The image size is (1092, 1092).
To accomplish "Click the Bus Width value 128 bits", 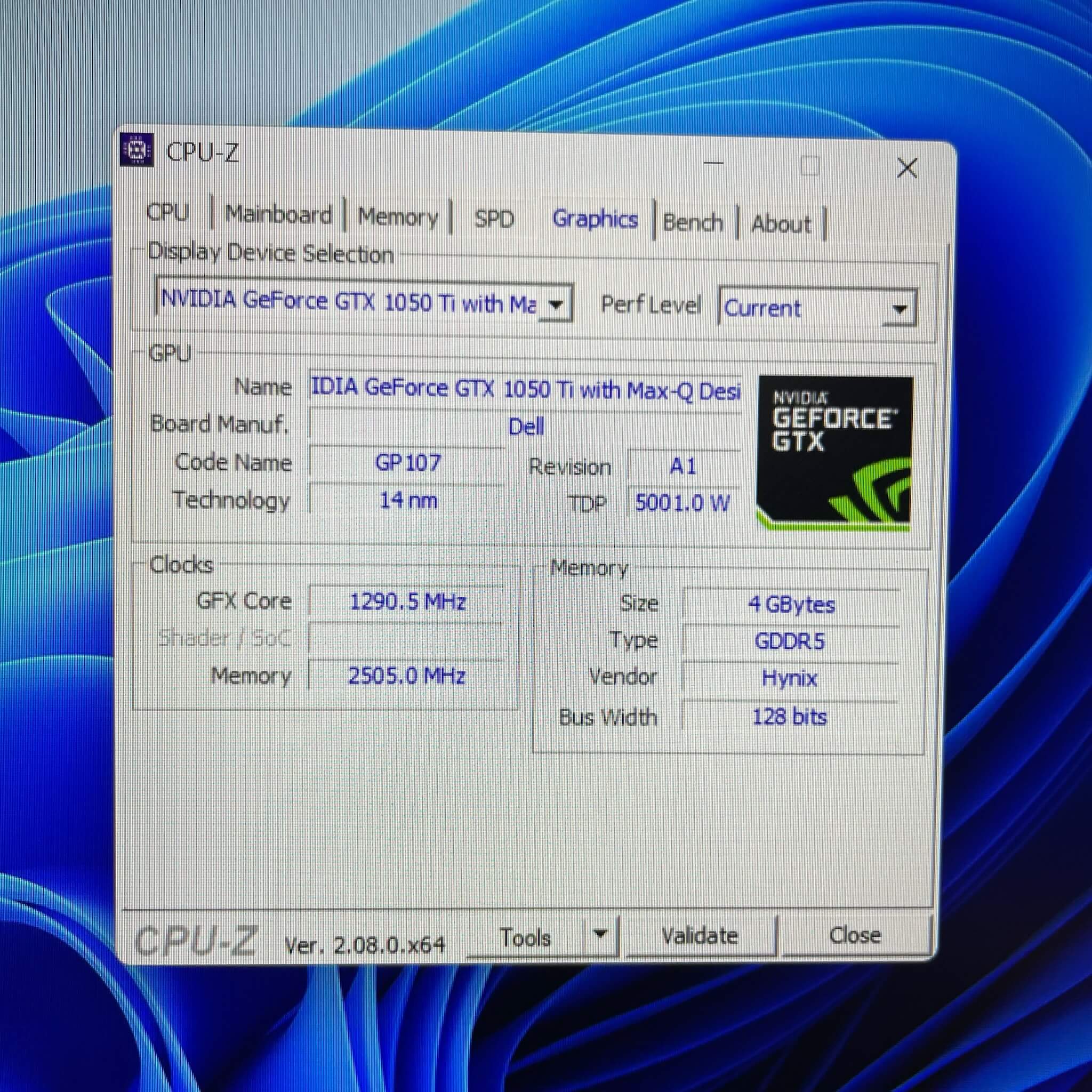I will (790, 717).
